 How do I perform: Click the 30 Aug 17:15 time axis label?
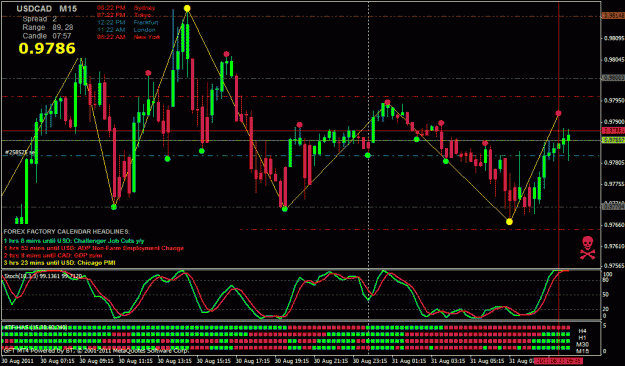[252, 361]
